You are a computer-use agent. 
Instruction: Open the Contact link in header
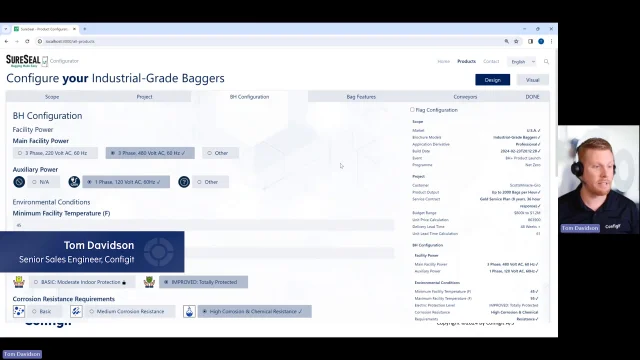[x=491, y=61]
